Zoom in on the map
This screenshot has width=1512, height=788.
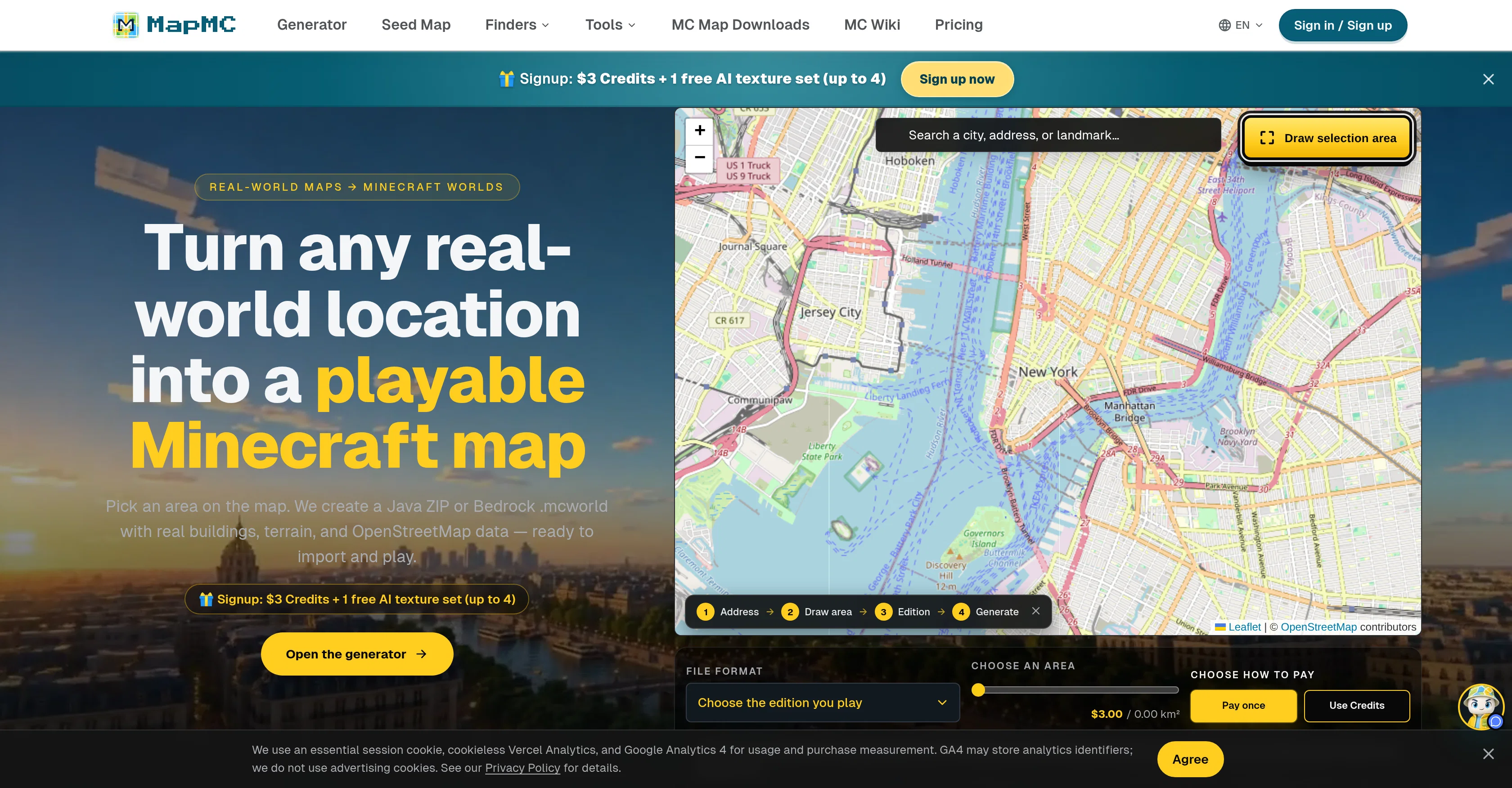[700, 130]
